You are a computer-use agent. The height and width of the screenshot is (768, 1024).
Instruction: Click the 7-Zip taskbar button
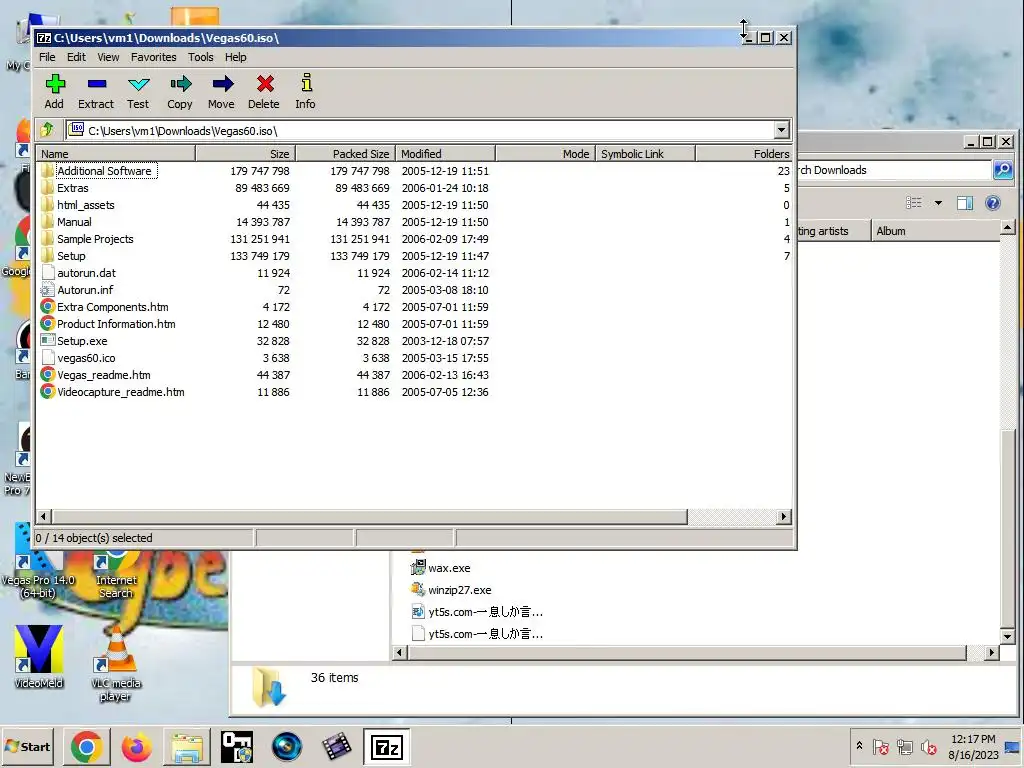386,747
